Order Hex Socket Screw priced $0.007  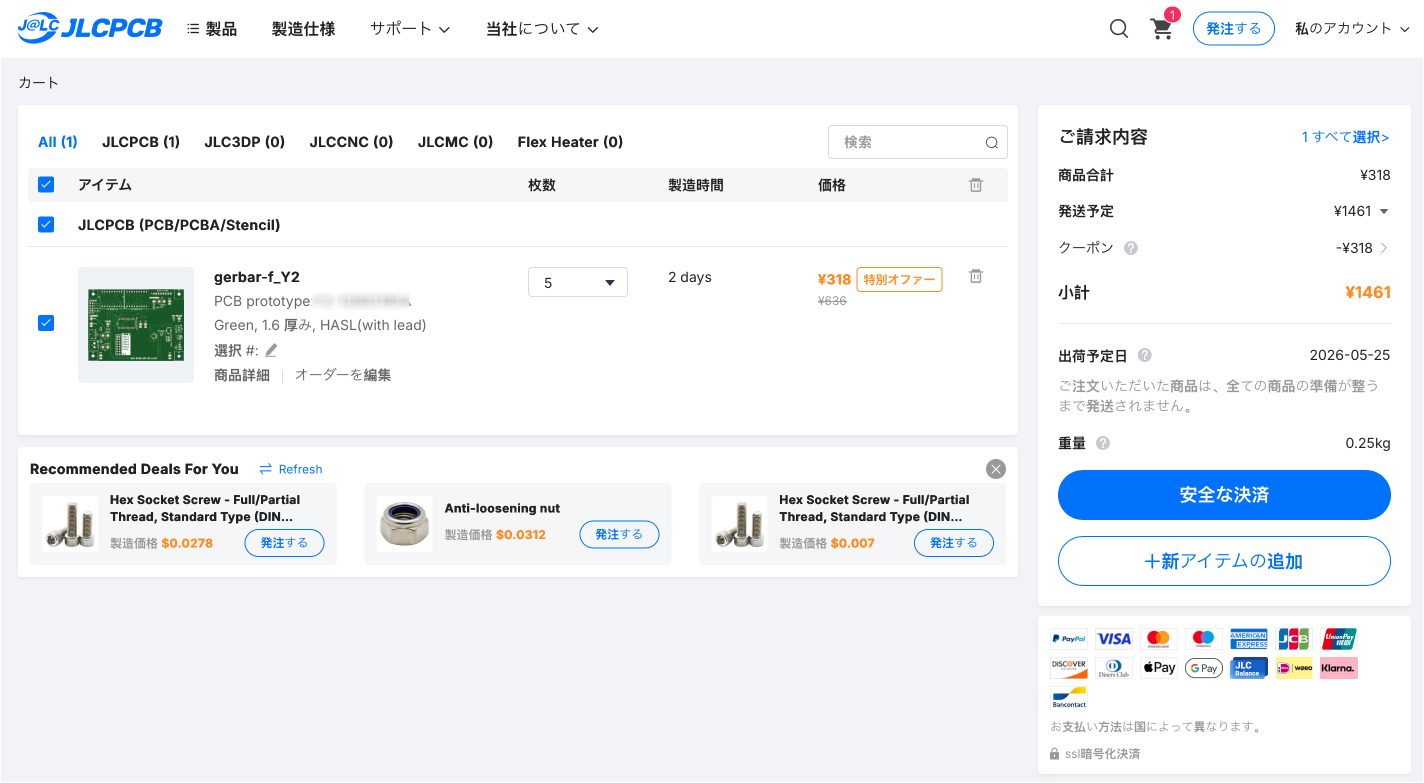tap(954, 543)
